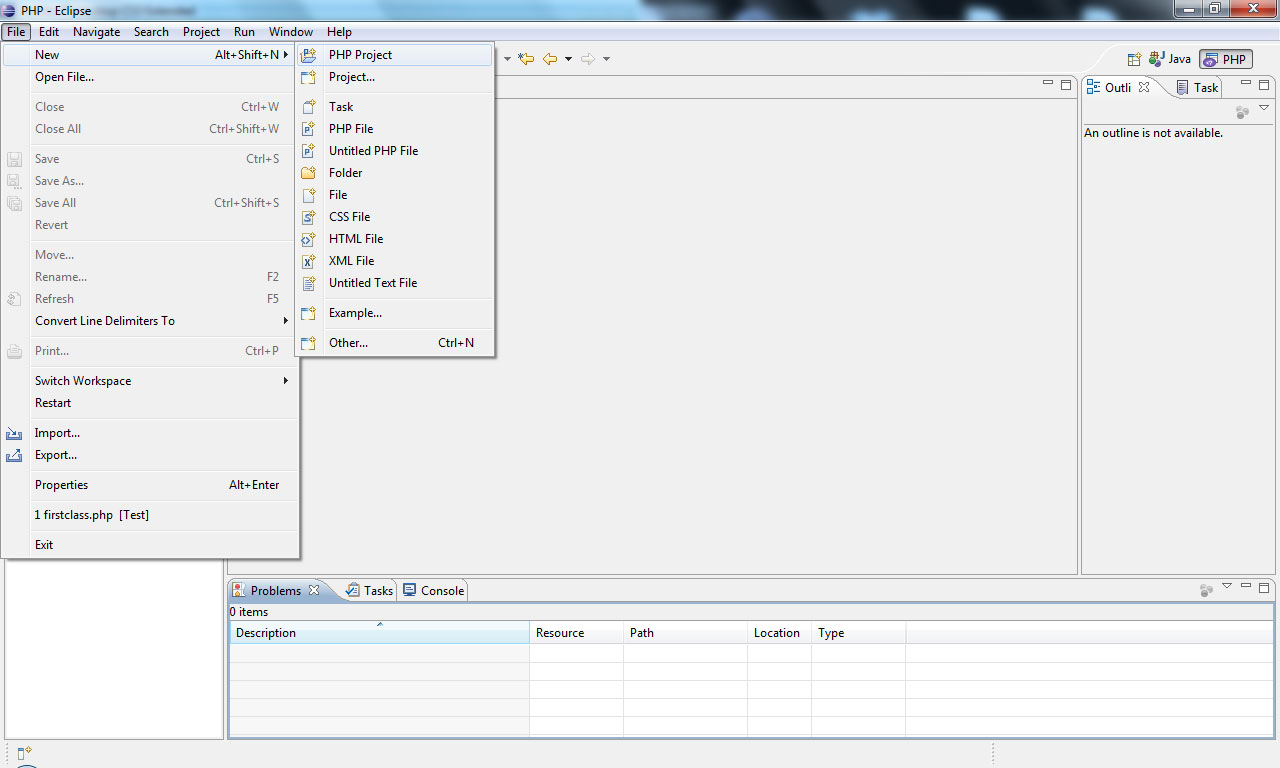
Task: Click the blank File icon in submenu
Action: pos(309,195)
